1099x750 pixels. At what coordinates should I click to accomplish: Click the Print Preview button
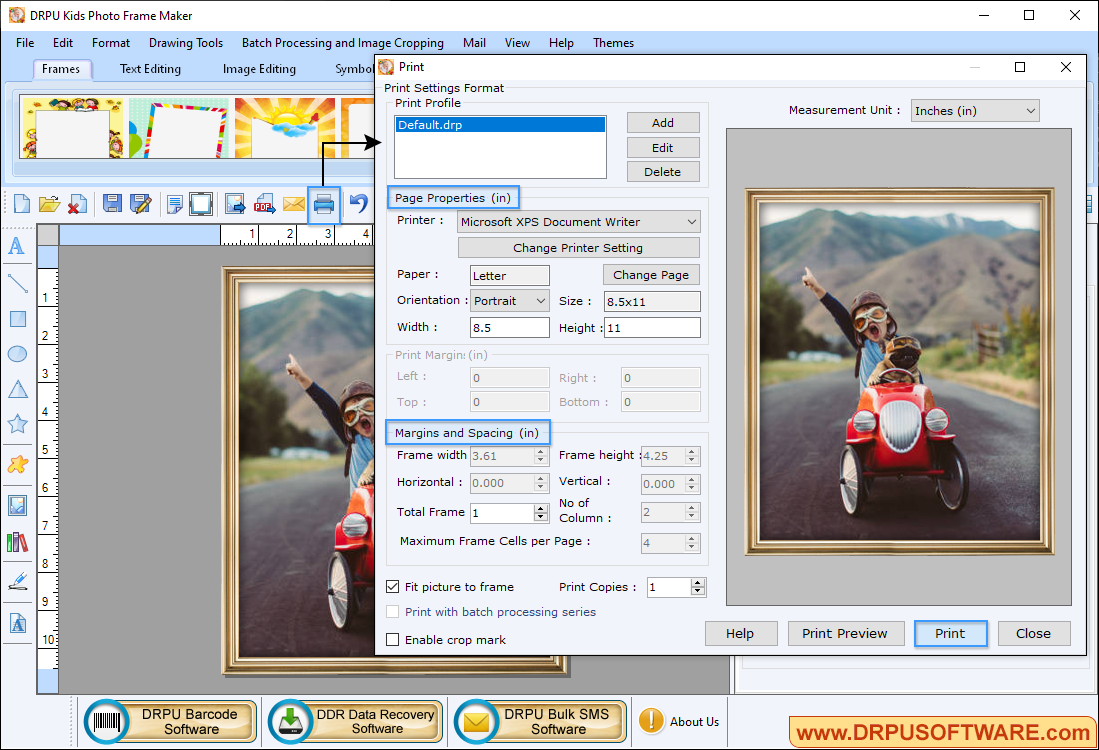coord(845,633)
